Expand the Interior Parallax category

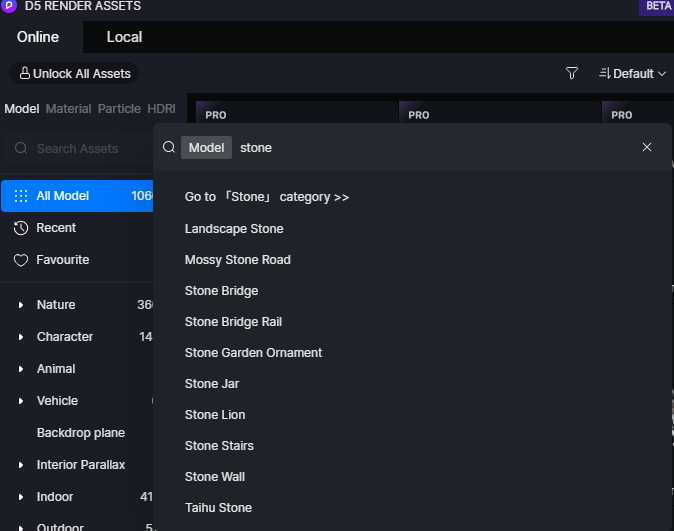[21, 465]
